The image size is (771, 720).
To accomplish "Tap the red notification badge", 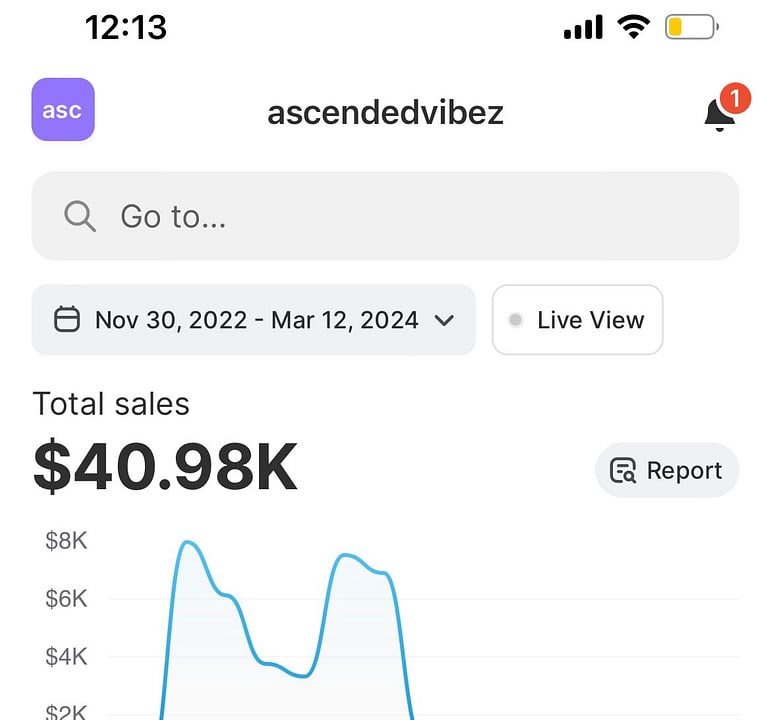I will pyautogui.click(x=735, y=98).
